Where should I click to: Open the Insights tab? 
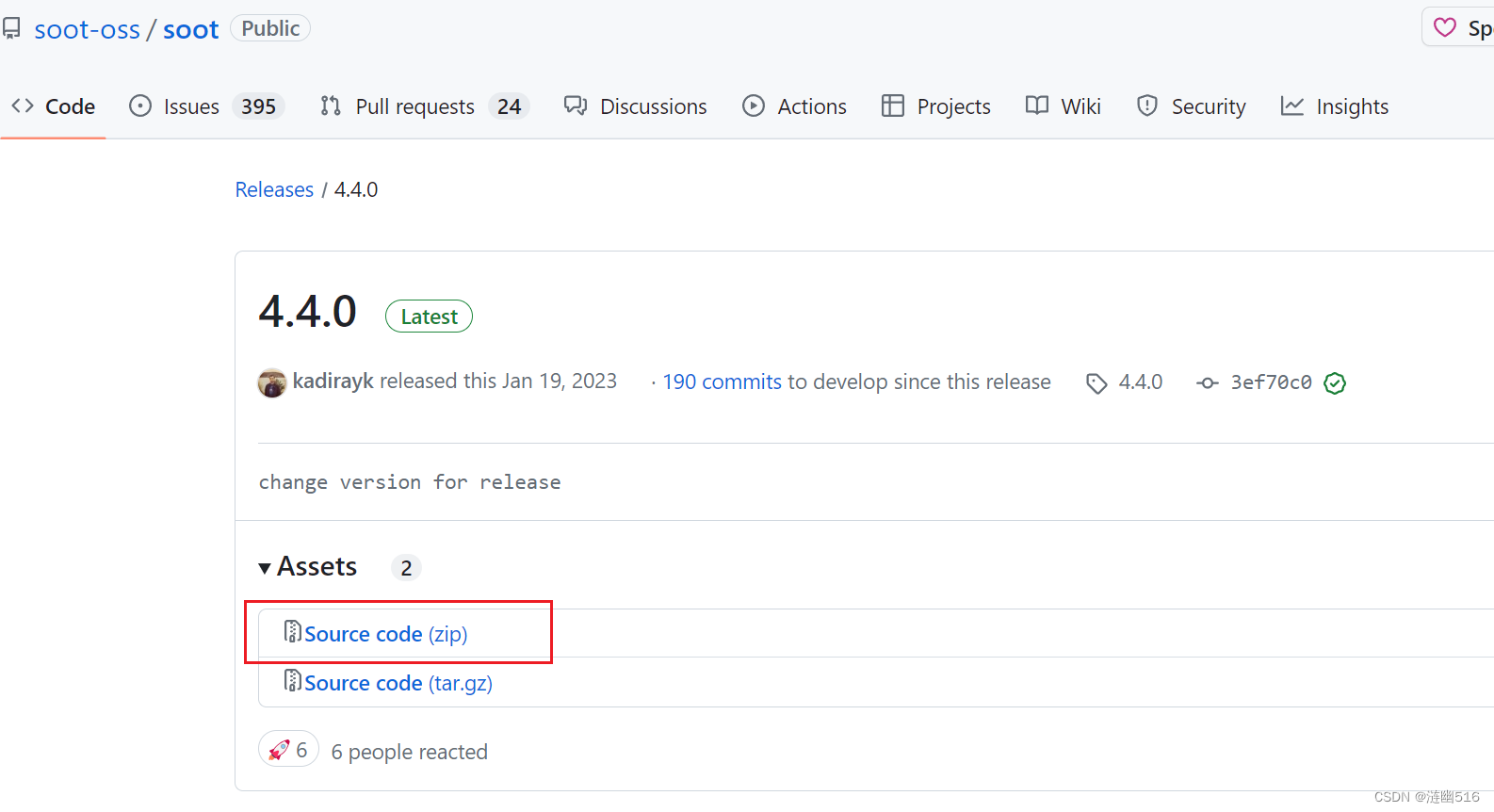click(1335, 106)
